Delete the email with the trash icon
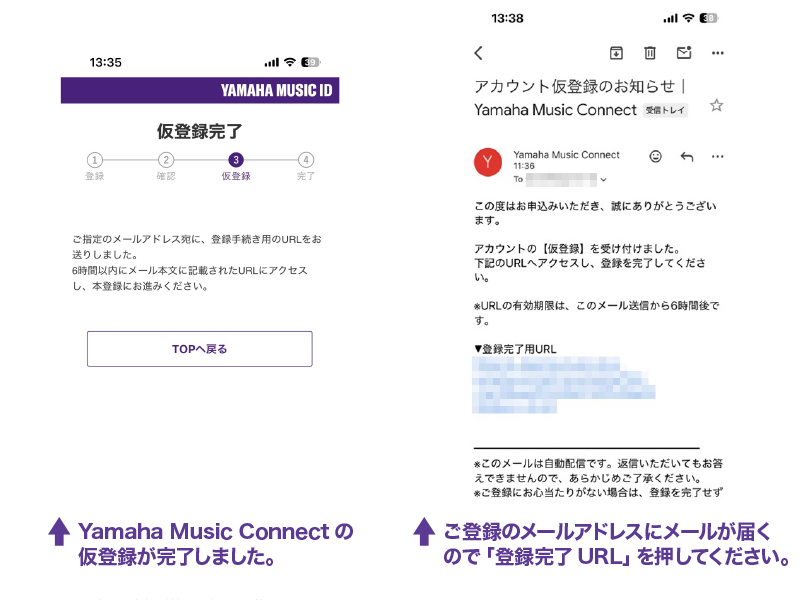 (649, 53)
